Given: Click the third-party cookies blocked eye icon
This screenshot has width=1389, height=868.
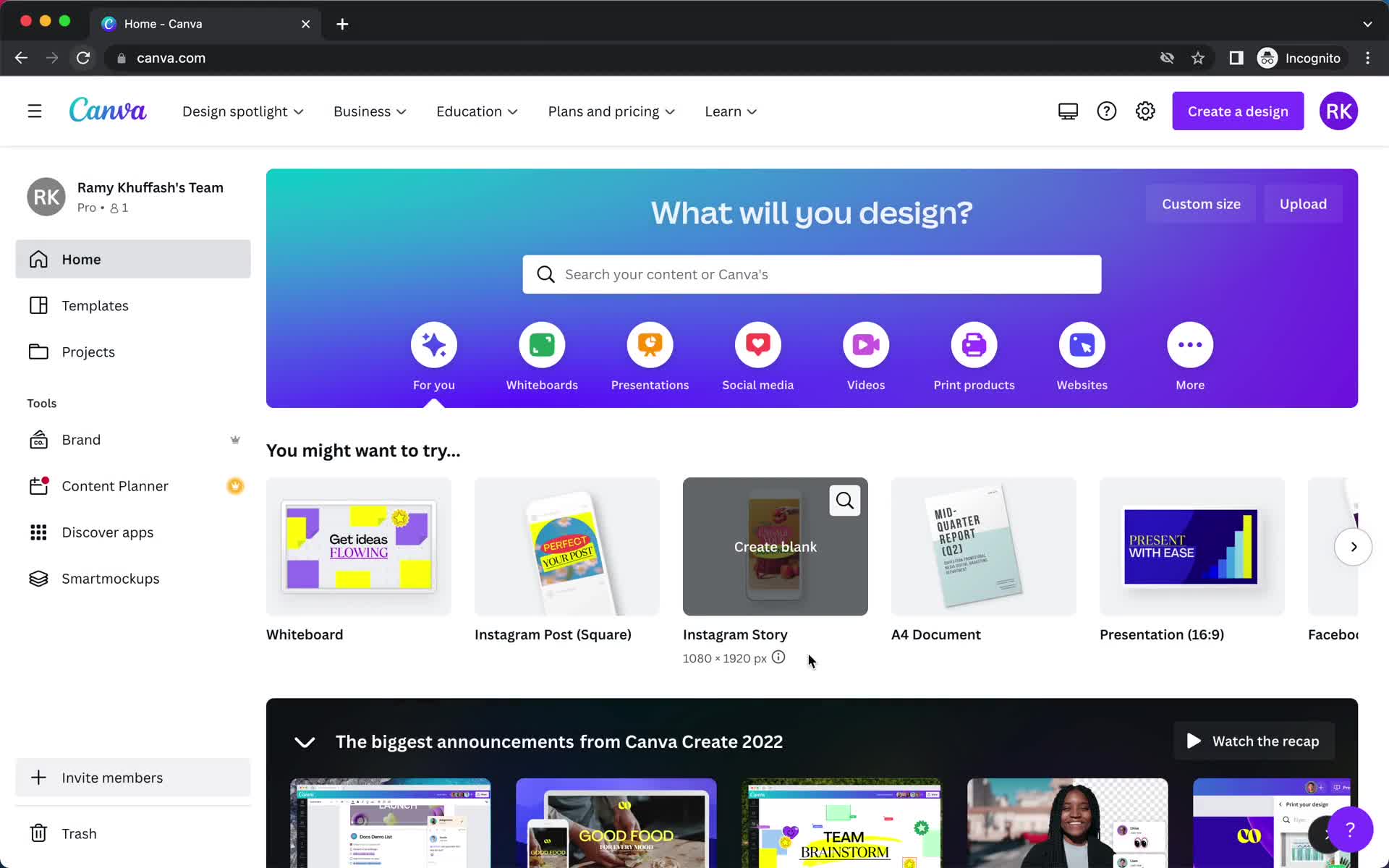Looking at the screenshot, I should coord(1167,58).
